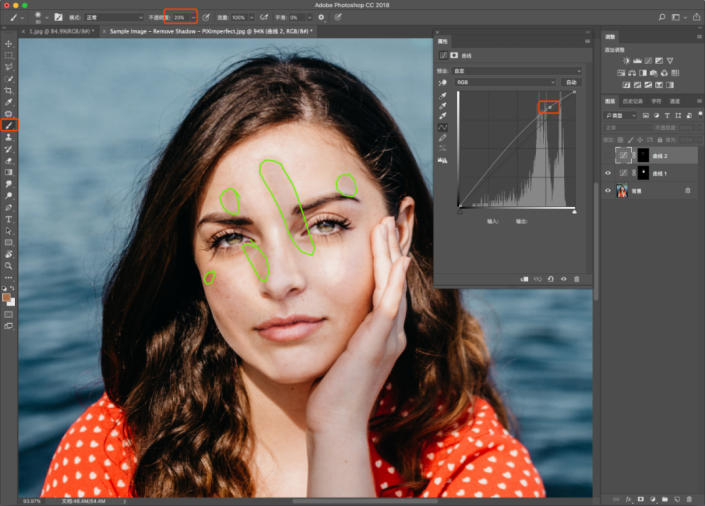
Task: Click the delete layer trash icon in Layers panel
Action: point(687,498)
